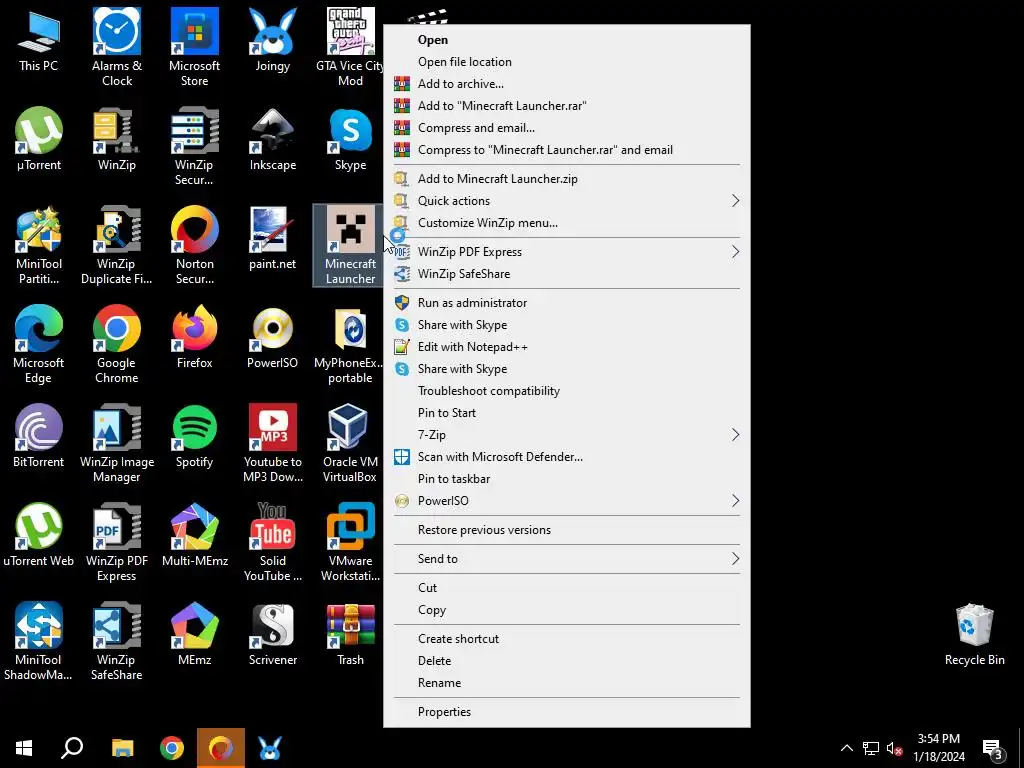The width and height of the screenshot is (1024, 768).
Task: Choose Open in the context menu
Action: pyautogui.click(x=567, y=40)
